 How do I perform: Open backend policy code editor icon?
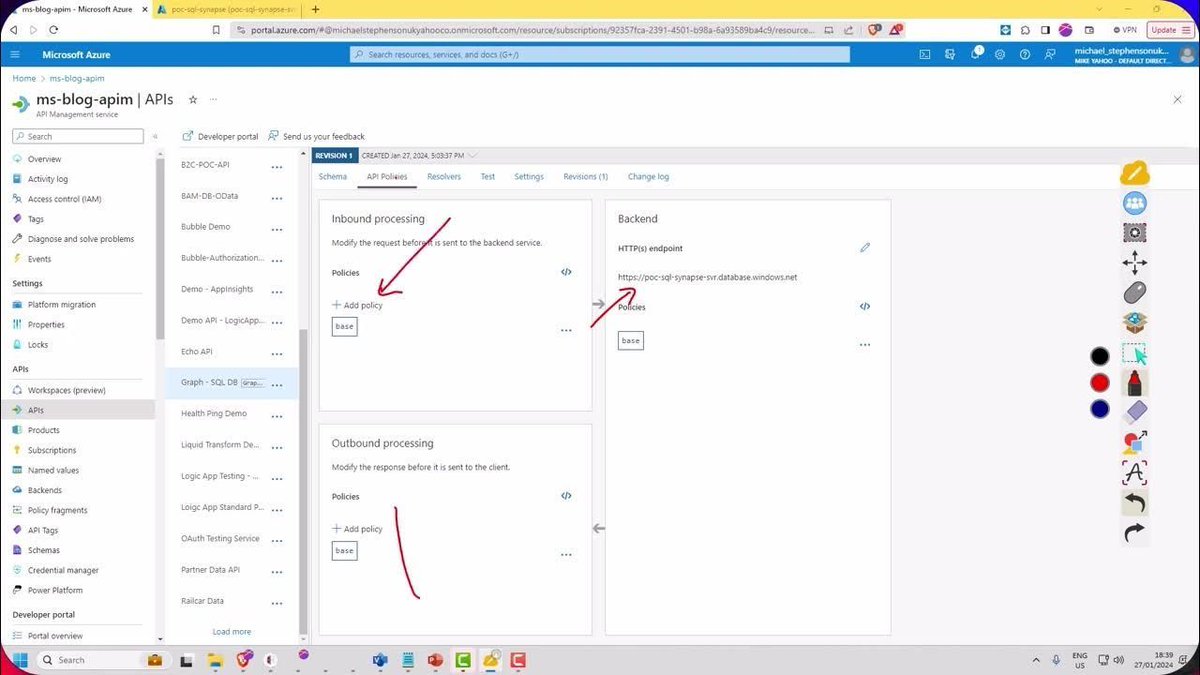tap(865, 307)
